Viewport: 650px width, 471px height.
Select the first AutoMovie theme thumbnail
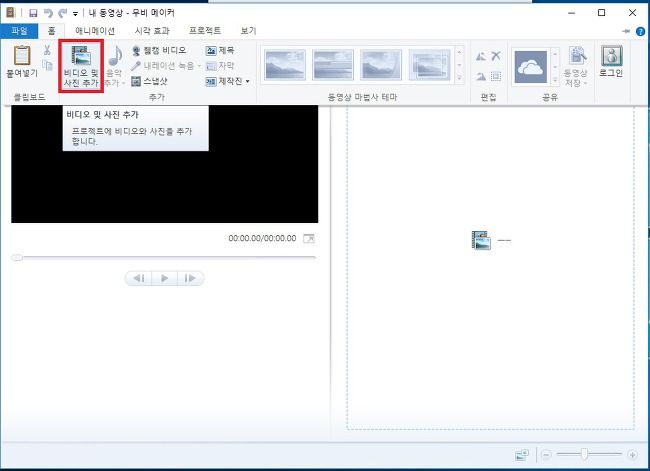[x=285, y=64]
